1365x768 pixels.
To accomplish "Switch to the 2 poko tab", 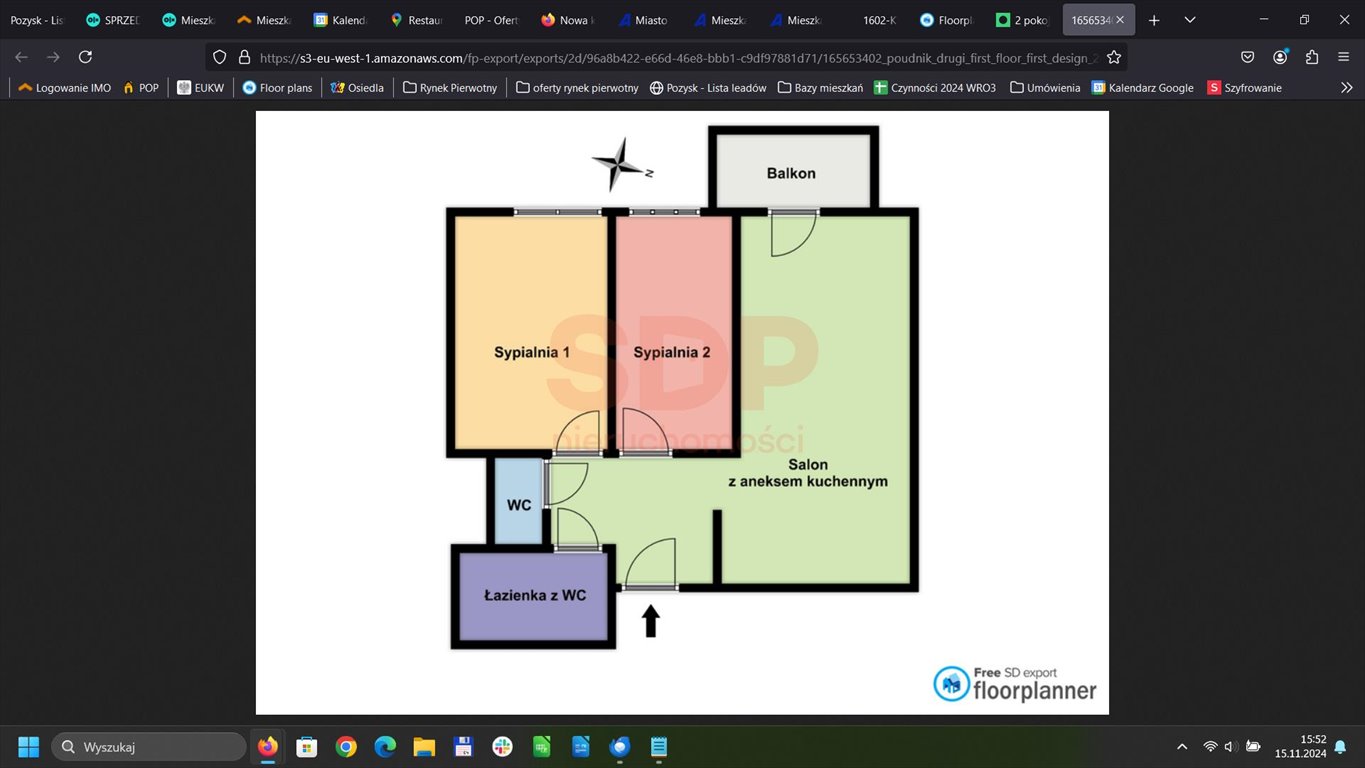I will [1024, 20].
